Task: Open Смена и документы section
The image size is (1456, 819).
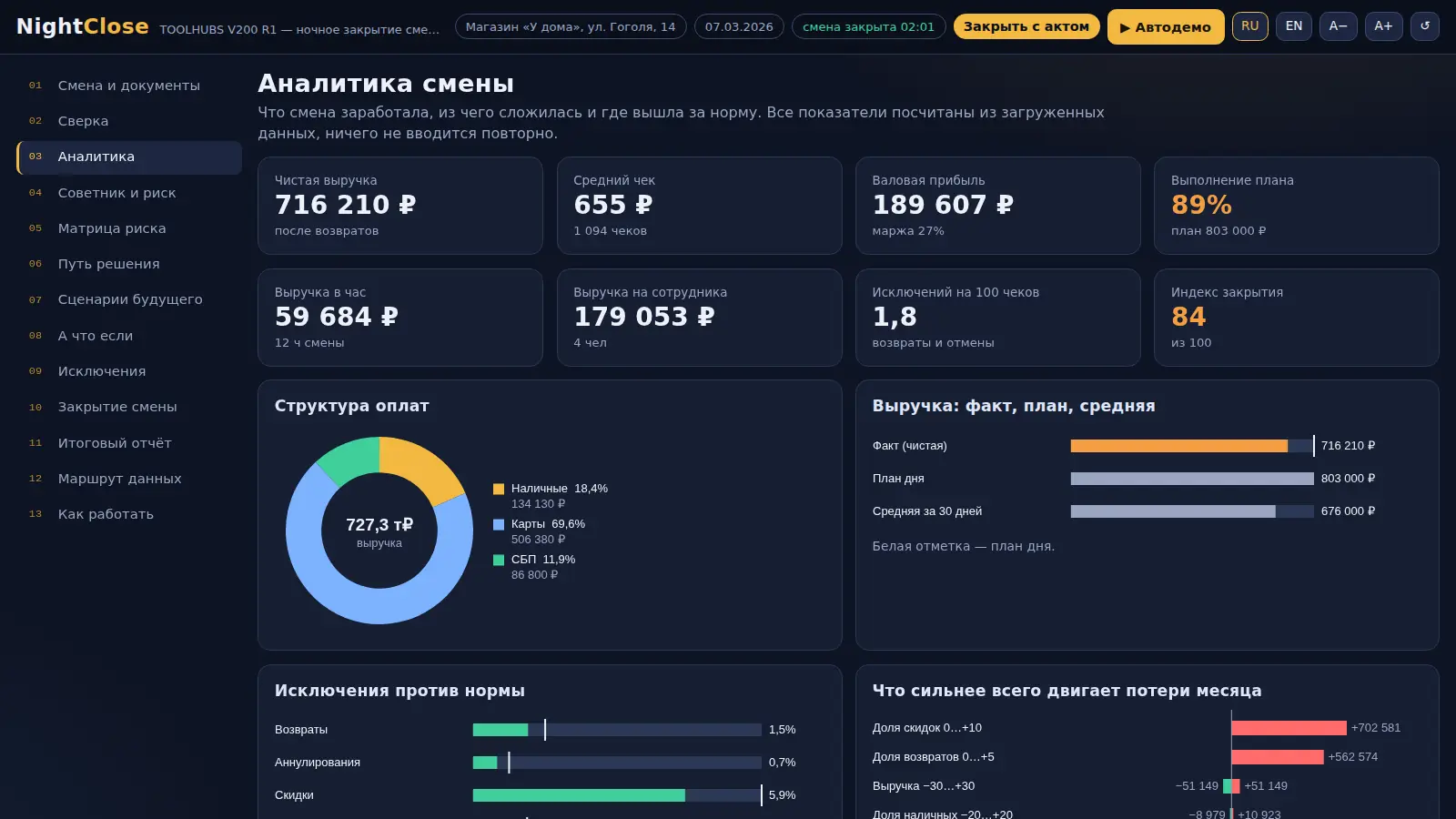Action: (129, 86)
